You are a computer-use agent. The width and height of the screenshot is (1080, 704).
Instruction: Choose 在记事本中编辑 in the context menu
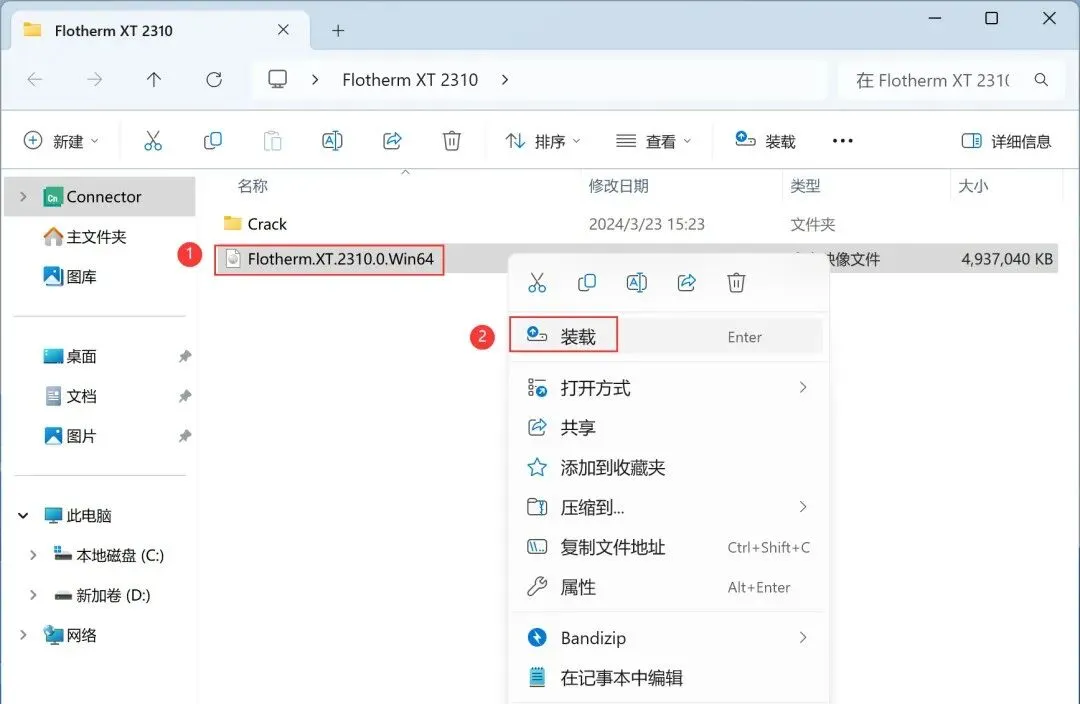click(666, 678)
